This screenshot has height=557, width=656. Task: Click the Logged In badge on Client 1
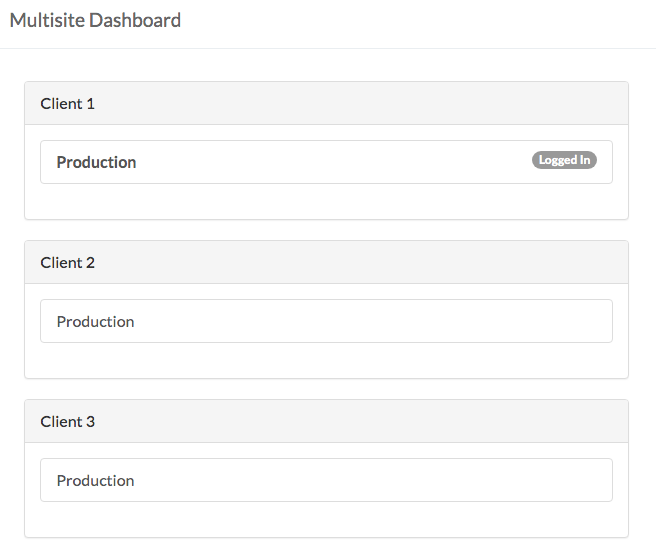tap(564, 160)
